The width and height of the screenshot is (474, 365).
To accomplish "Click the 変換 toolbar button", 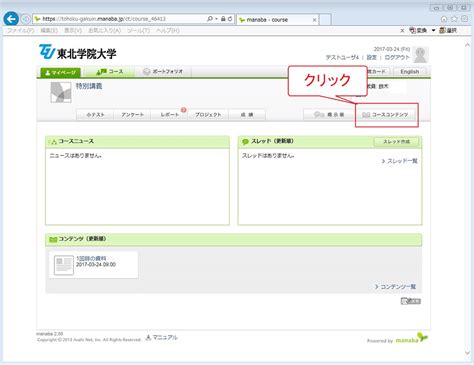I will [x=418, y=30].
